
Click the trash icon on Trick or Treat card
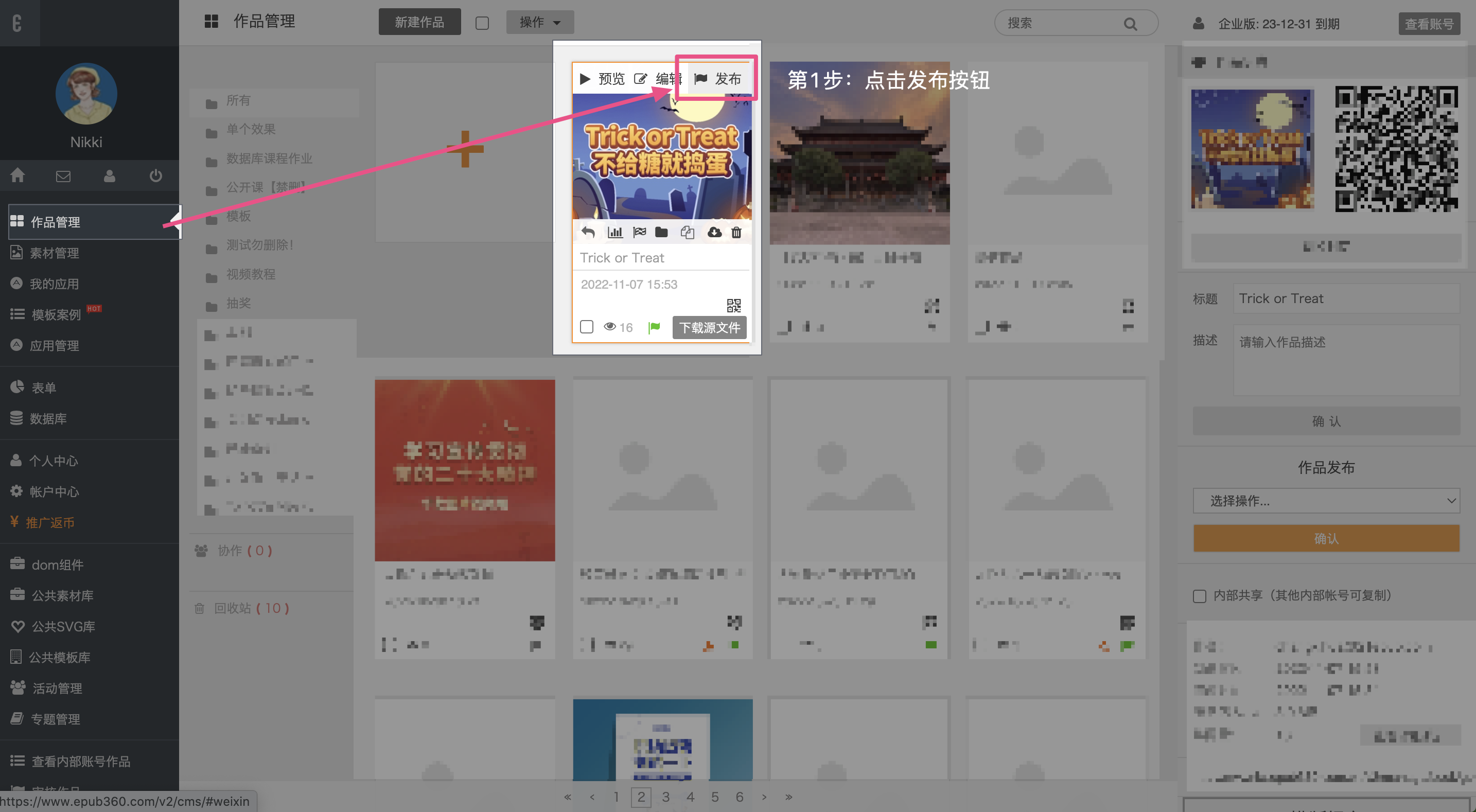pos(736,232)
